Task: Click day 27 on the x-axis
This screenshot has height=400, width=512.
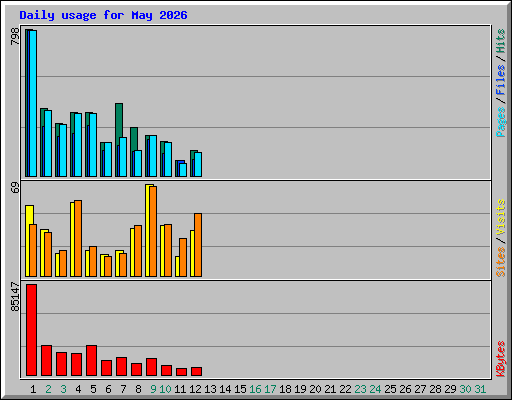Action: pos(420,389)
